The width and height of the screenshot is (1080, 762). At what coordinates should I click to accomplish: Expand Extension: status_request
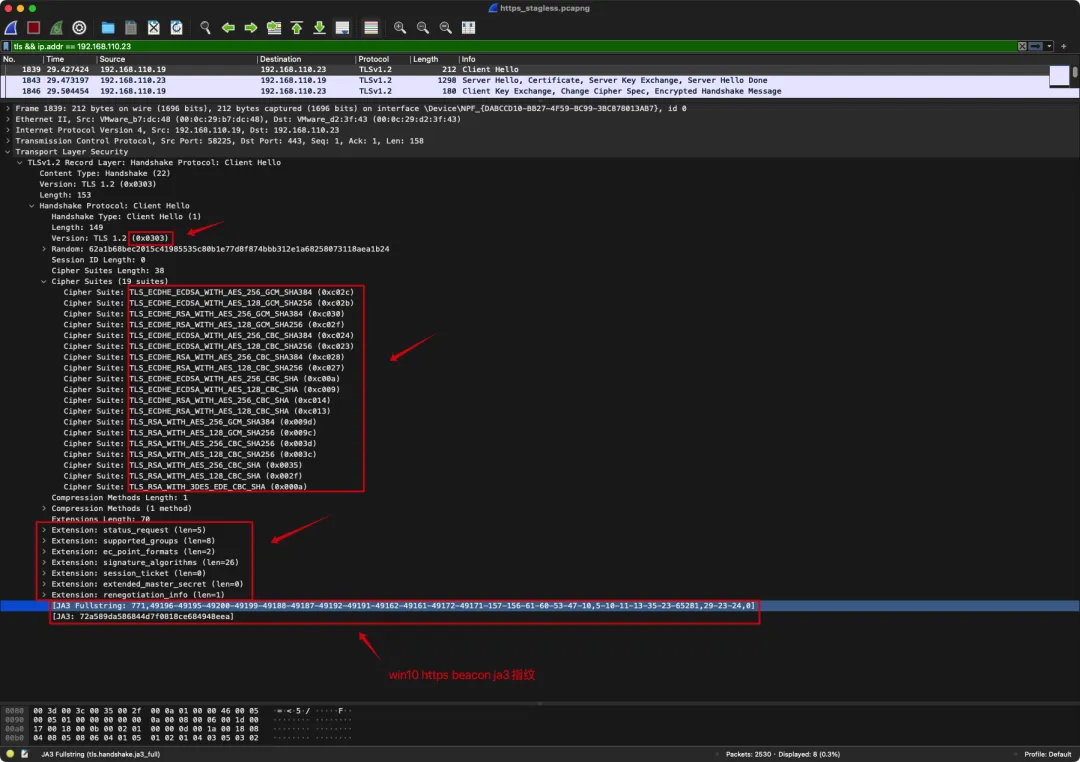point(44,530)
